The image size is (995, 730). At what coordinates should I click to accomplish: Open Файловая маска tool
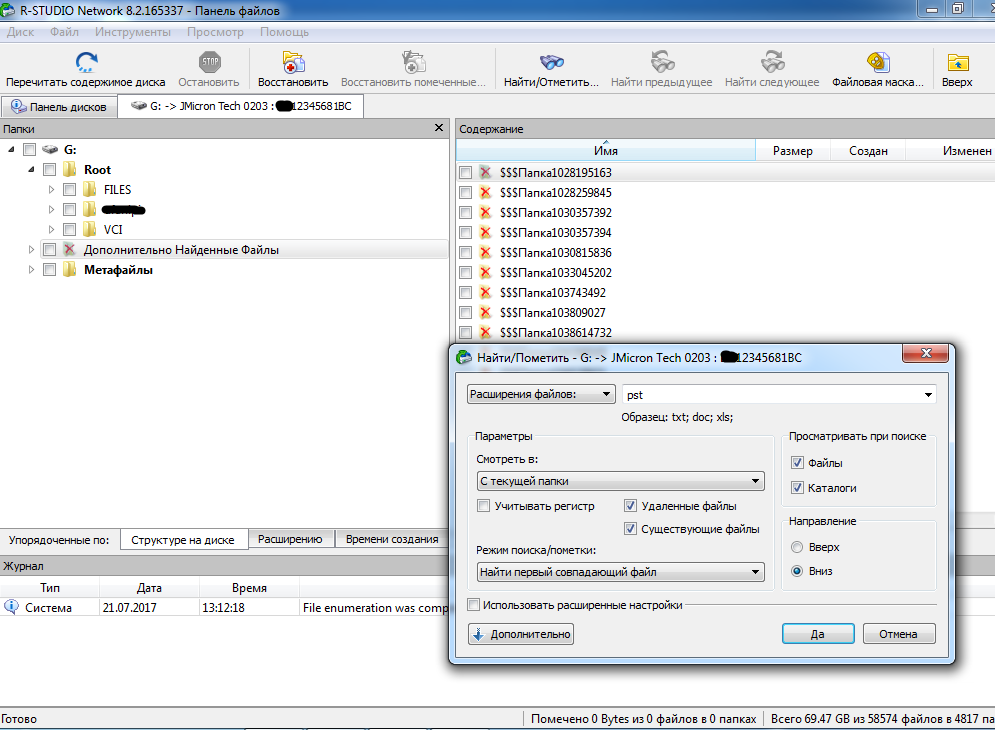pos(878,62)
